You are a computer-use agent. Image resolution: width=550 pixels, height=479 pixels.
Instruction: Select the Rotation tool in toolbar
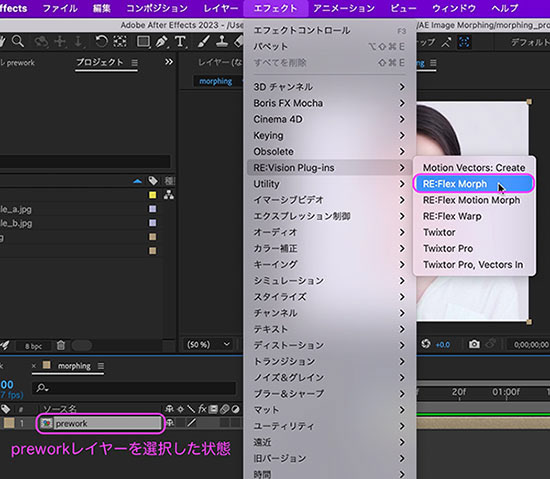(101, 42)
